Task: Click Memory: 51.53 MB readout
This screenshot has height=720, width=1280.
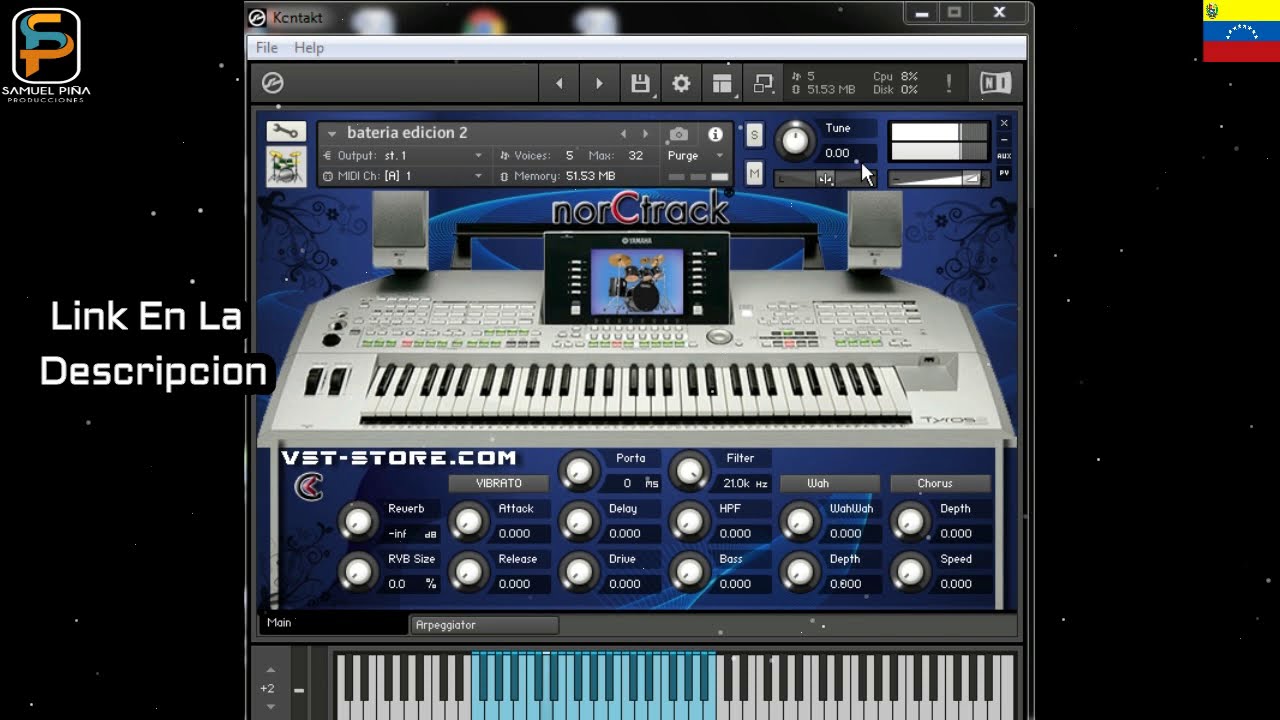Action: pos(558,176)
